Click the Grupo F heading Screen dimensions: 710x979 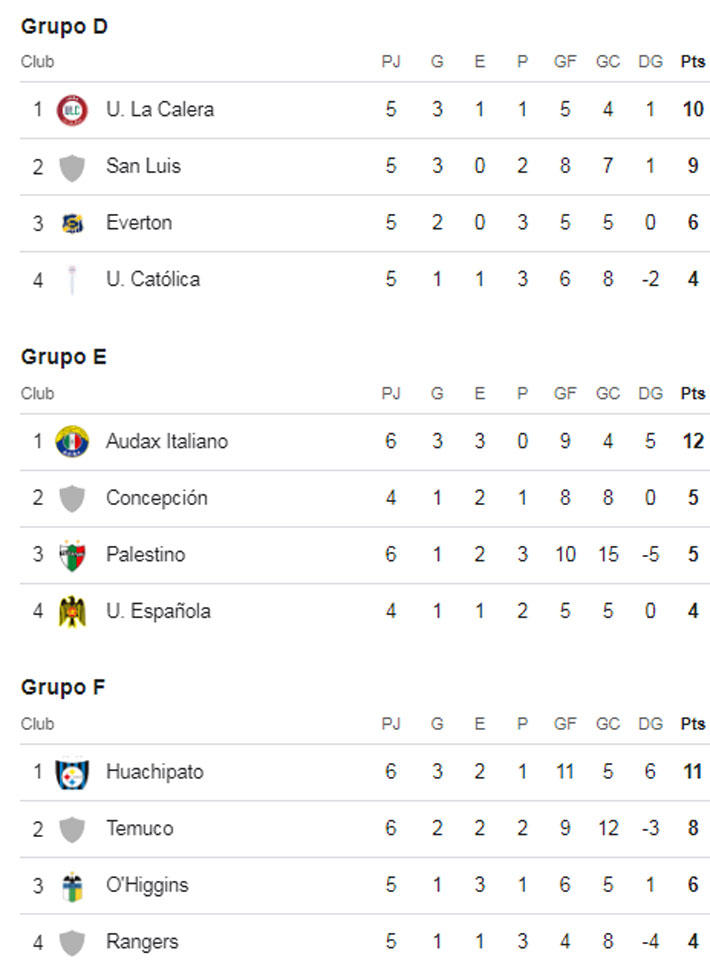click(x=63, y=688)
